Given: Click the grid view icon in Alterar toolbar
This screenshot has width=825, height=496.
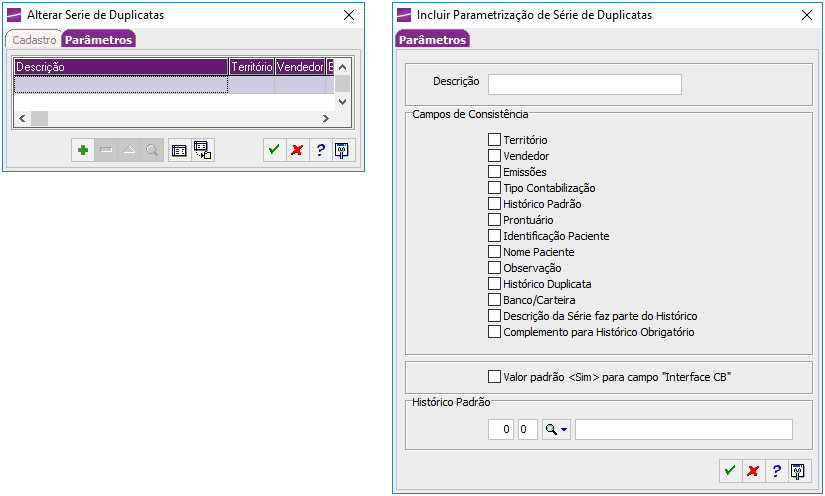Looking at the screenshot, I should tap(179, 150).
